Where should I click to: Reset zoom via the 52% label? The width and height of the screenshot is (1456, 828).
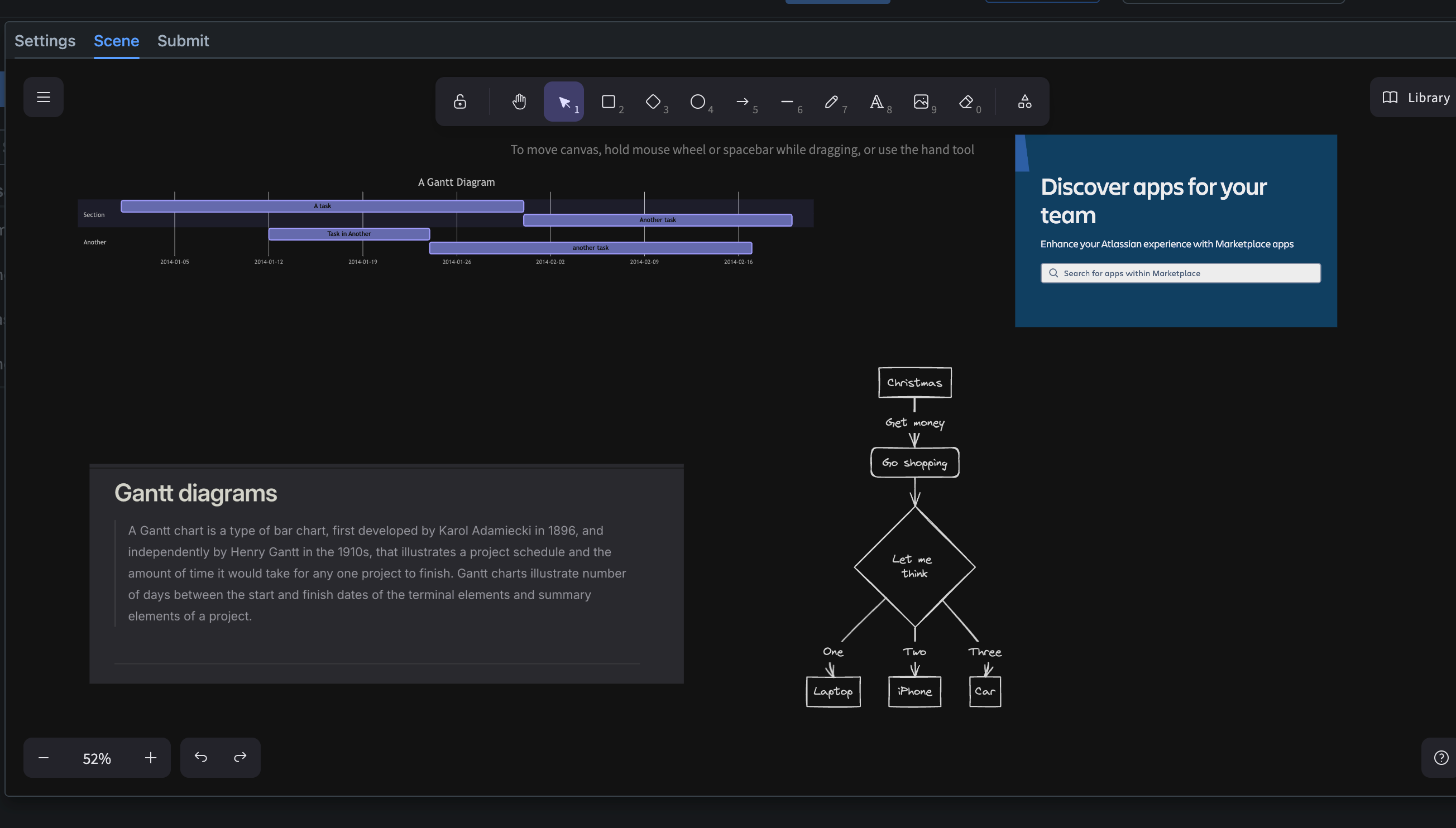97,758
